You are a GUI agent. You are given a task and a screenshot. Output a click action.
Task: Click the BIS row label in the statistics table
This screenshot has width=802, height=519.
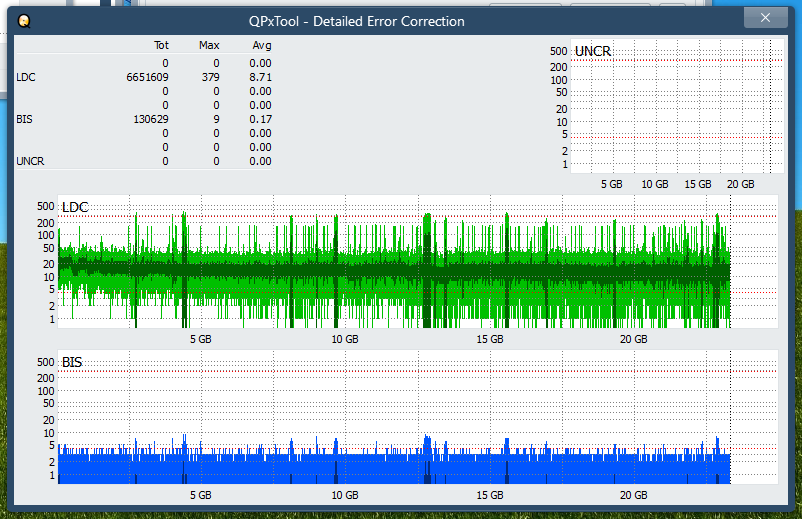click(24, 119)
